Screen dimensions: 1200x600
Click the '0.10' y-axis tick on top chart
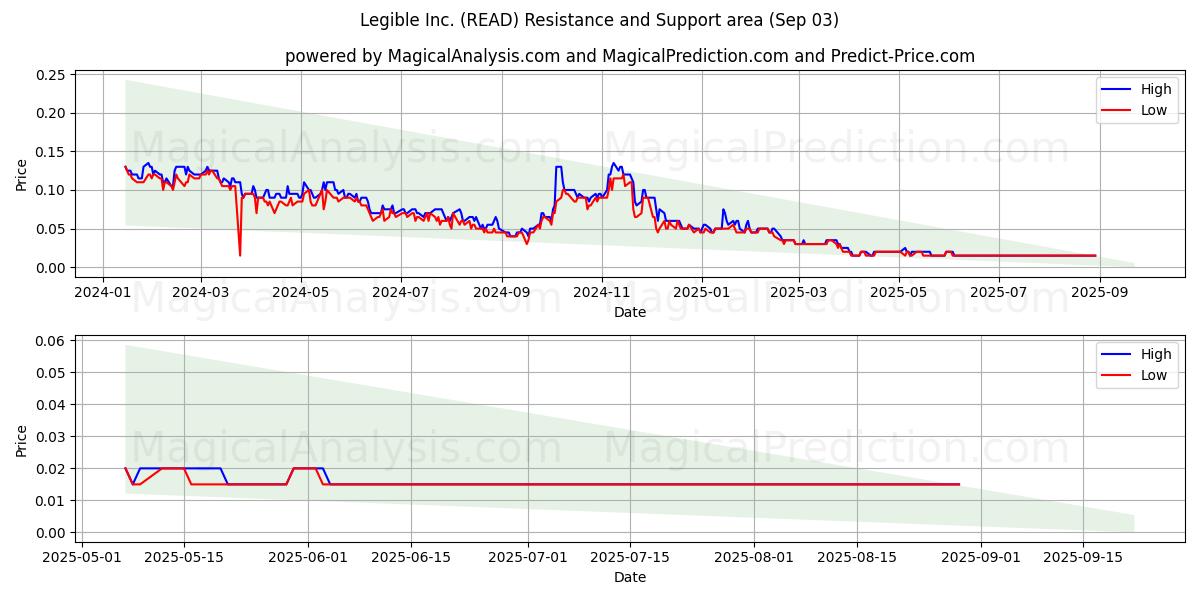[x=51, y=190]
